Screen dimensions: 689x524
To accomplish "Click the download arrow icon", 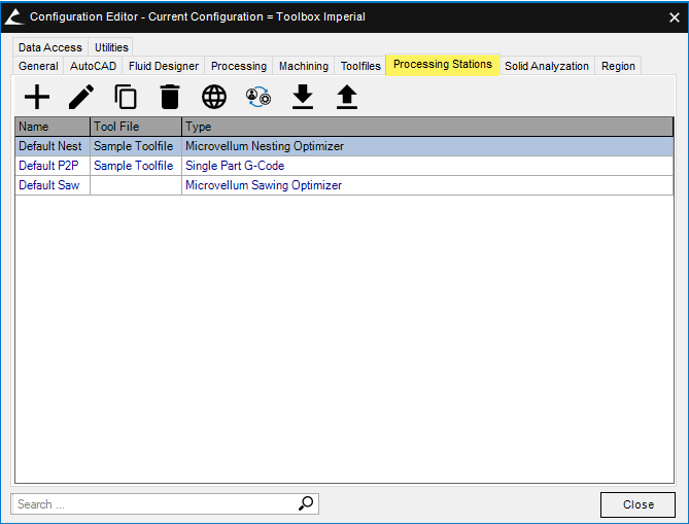I will (x=303, y=97).
